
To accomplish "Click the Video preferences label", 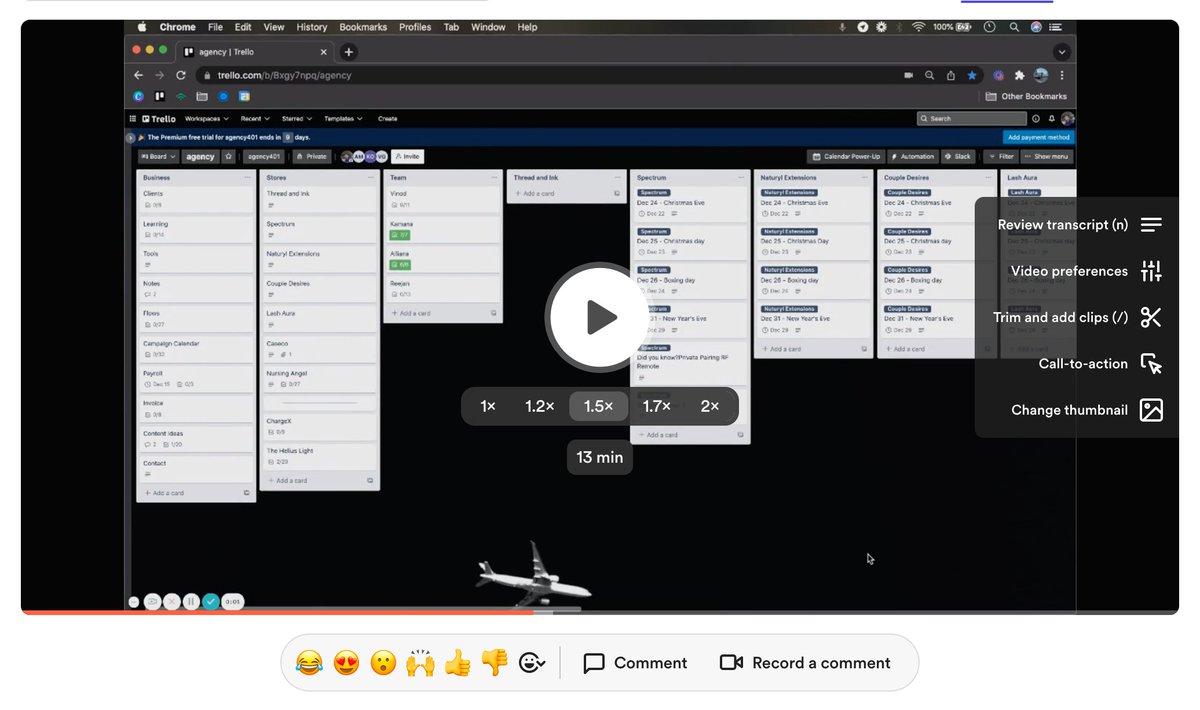I will [x=1069, y=271].
